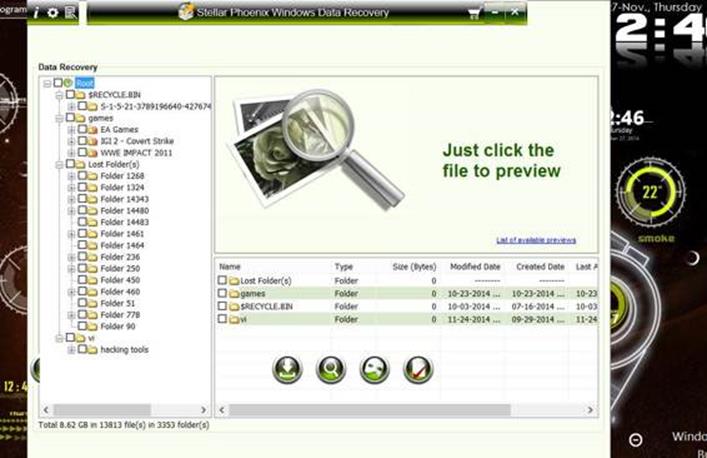Click the green Recover download-arrow icon
The width and height of the screenshot is (707, 458).
[287, 369]
